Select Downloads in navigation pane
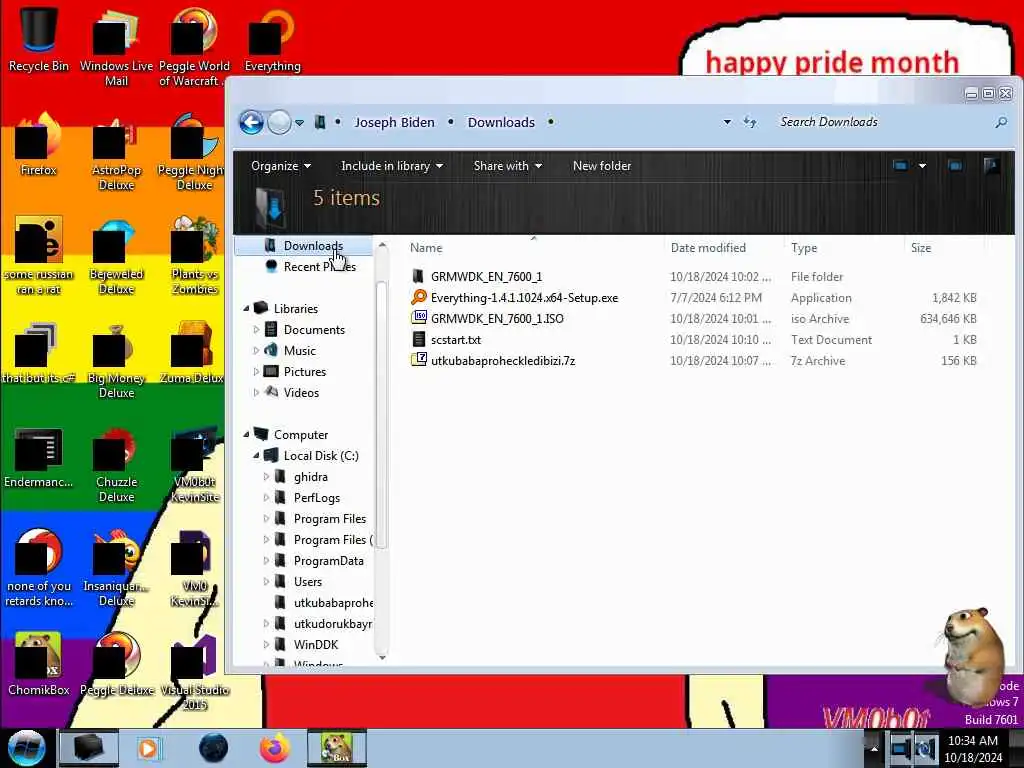1024x768 pixels. pyautogui.click(x=313, y=246)
